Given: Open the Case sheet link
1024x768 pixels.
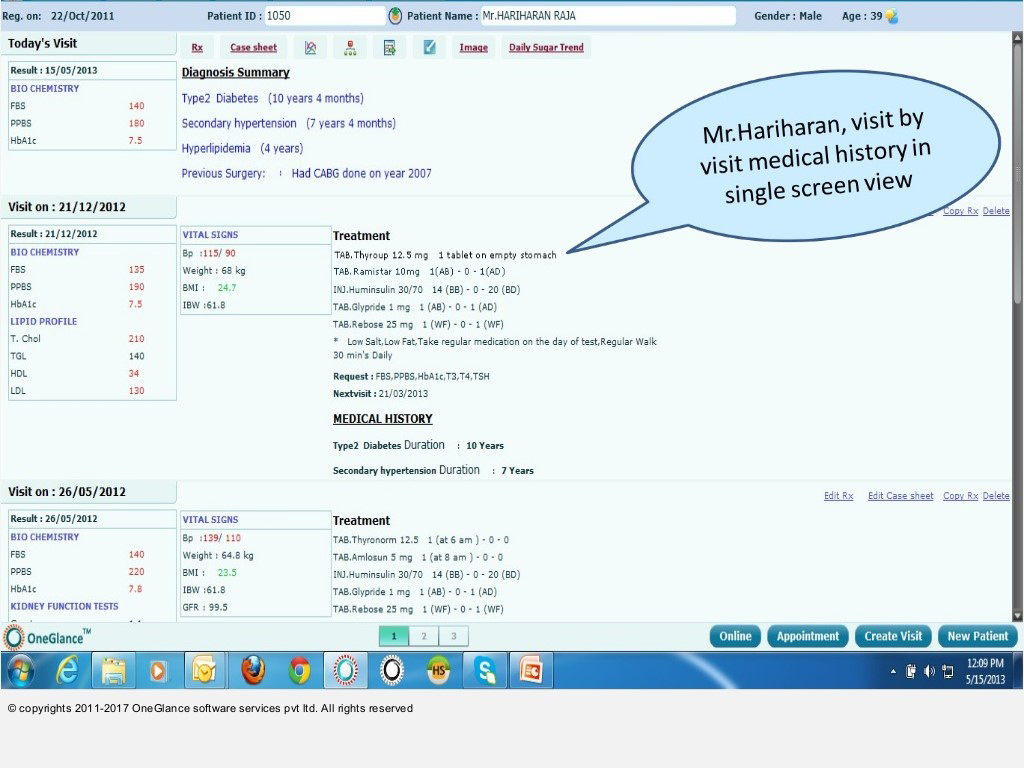Looking at the screenshot, I should 253,48.
